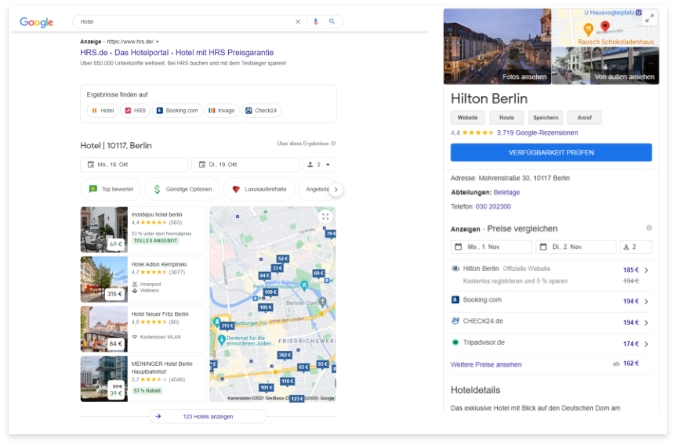The image size is (676, 446).
Task: Select the HRS results chip
Action: click(x=135, y=111)
